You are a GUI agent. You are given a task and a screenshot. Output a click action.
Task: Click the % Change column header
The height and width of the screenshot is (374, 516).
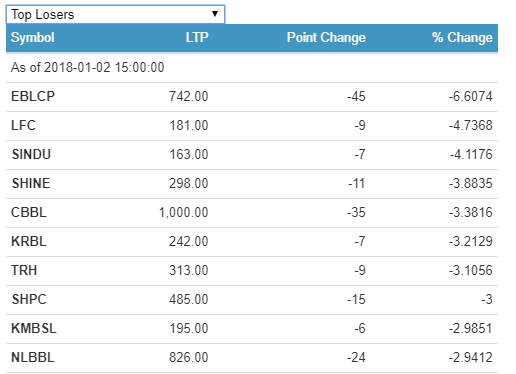coord(462,37)
